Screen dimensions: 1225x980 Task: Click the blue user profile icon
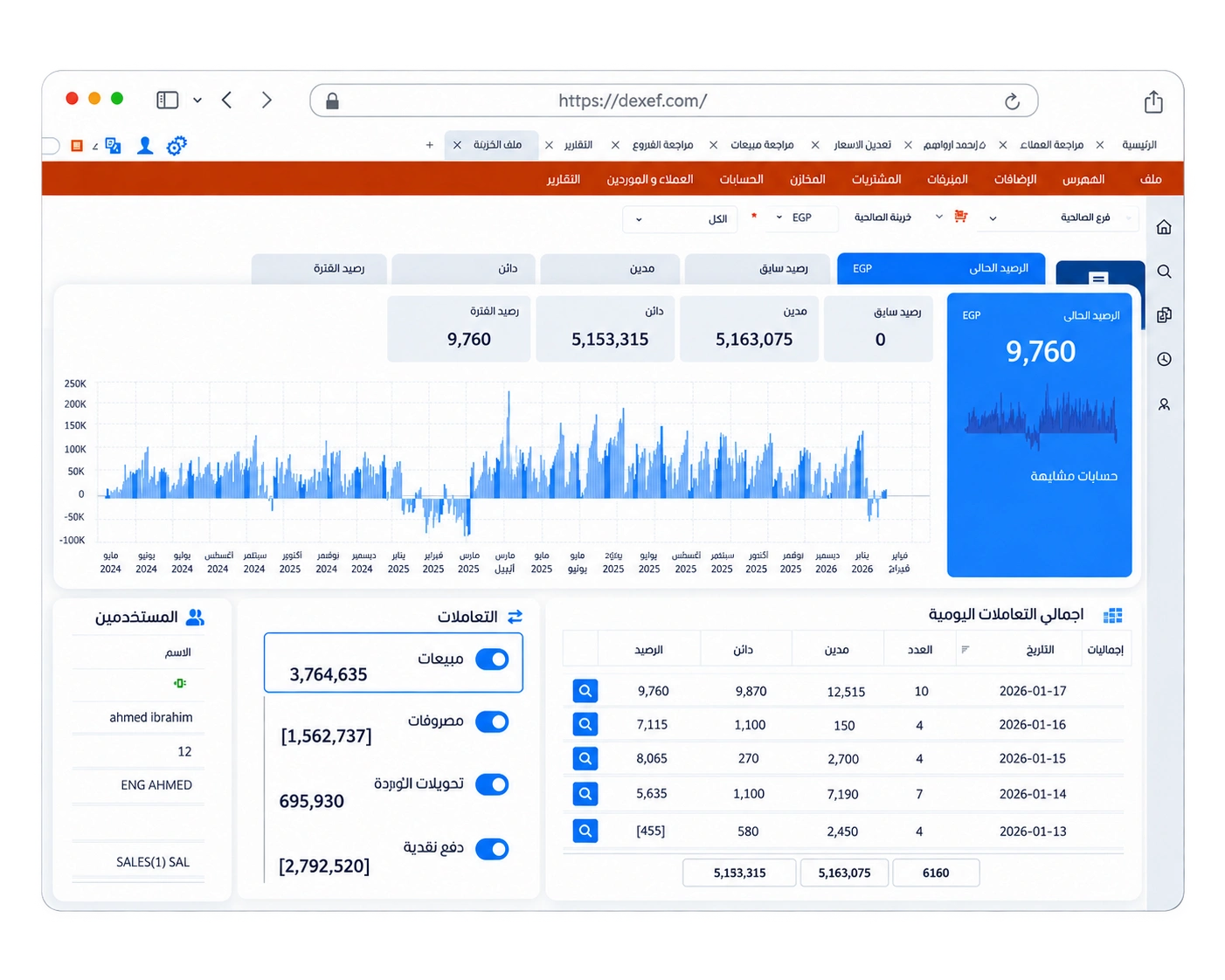[145, 146]
